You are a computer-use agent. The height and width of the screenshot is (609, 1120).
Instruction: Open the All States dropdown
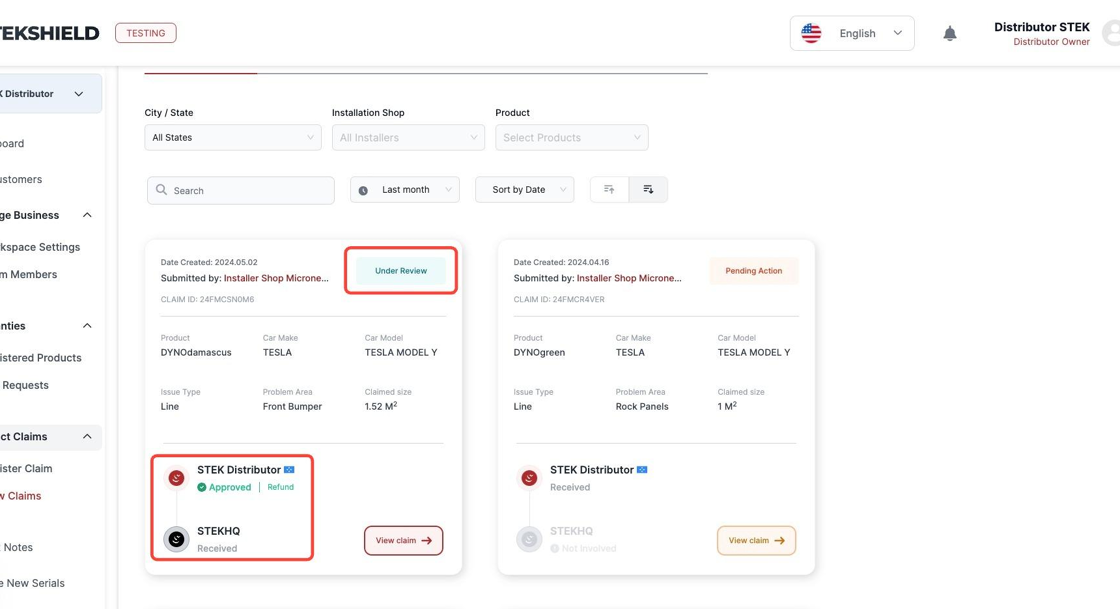click(233, 137)
